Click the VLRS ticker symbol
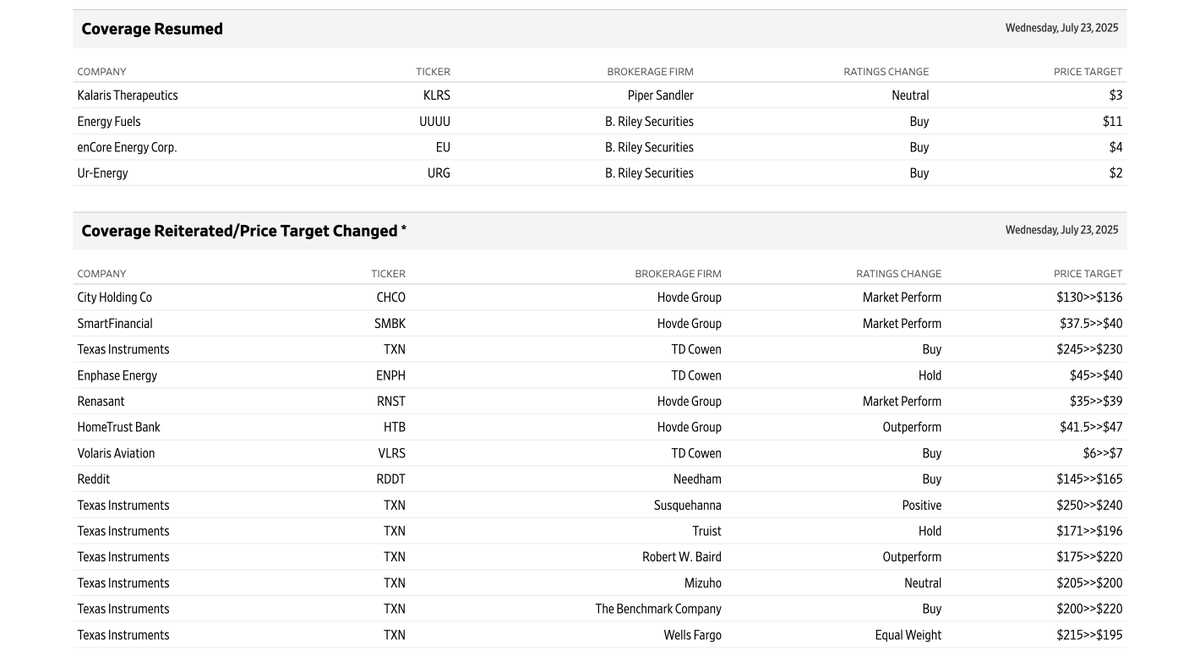Image resolution: width=1200 pixels, height=656 pixels. [392, 453]
